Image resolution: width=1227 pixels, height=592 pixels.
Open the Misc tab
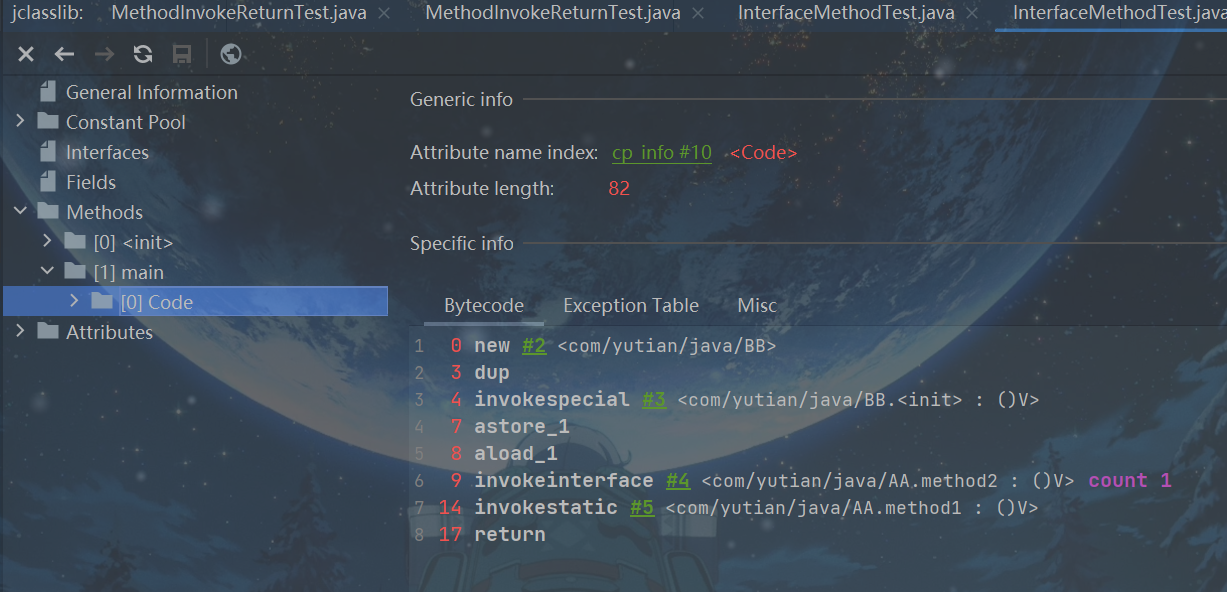coord(756,306)
